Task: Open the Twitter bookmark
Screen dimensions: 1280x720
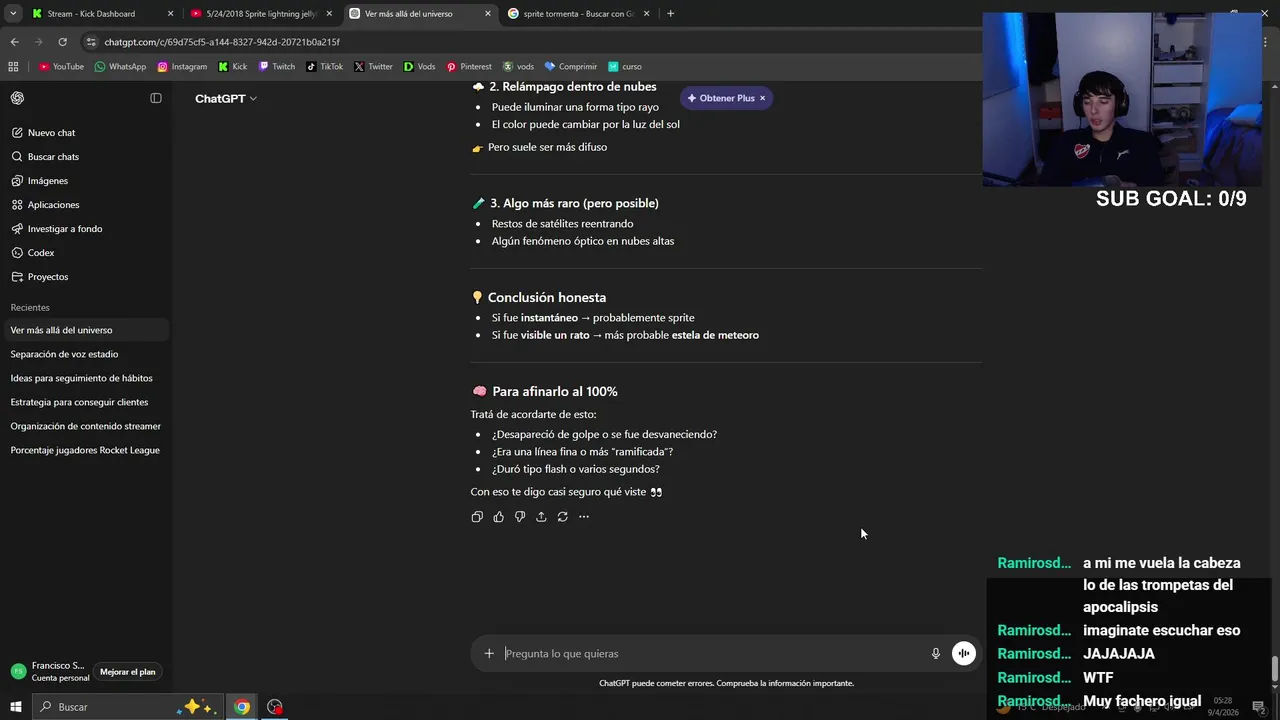Action: pyautogui.click(x=373, y=67)
